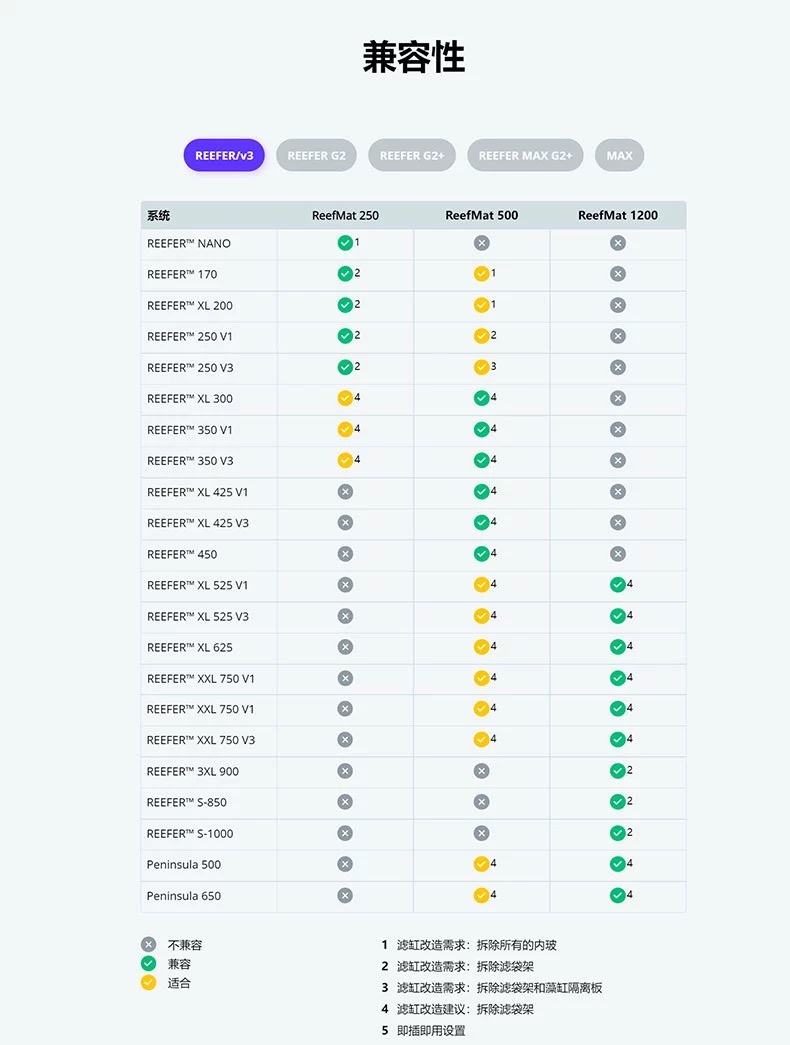The width and height of the screenshot is (790, 1045).
Task: Open the REEFER G2+ tab
Action: click(x=412, y=155)
